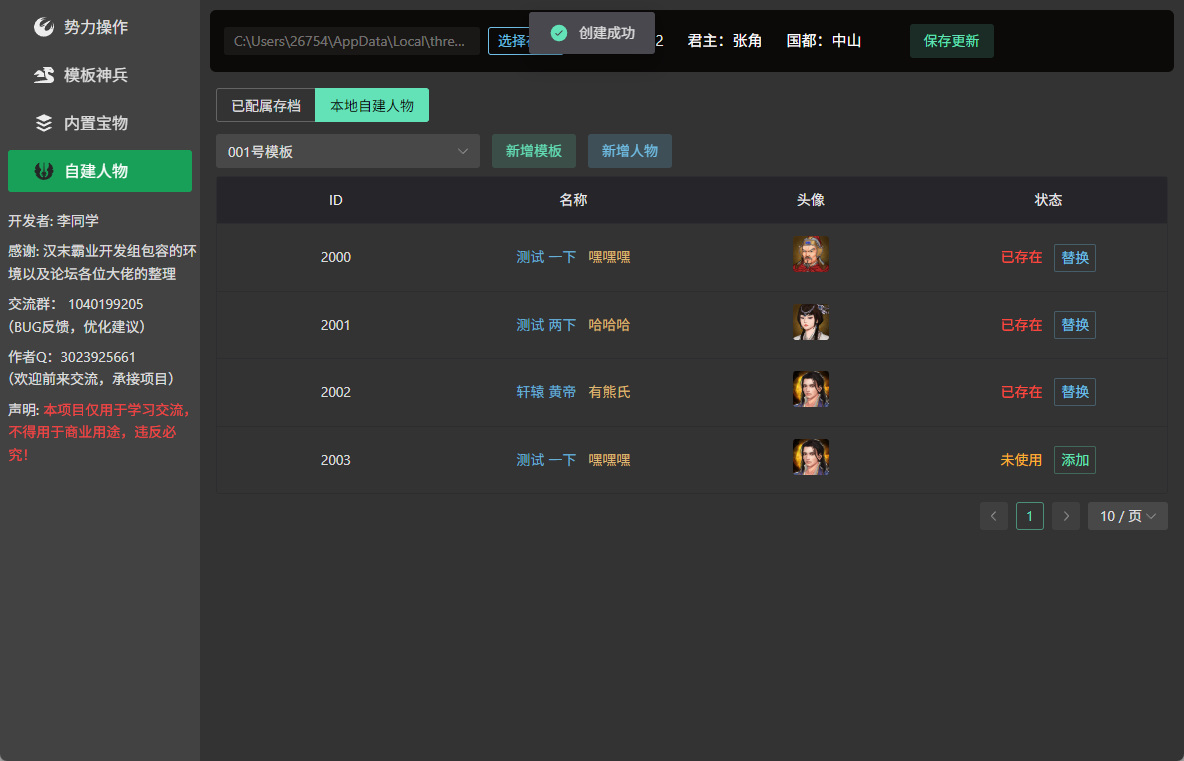Open the 势力操作 sidebar item icon

[x=44, y=27]
